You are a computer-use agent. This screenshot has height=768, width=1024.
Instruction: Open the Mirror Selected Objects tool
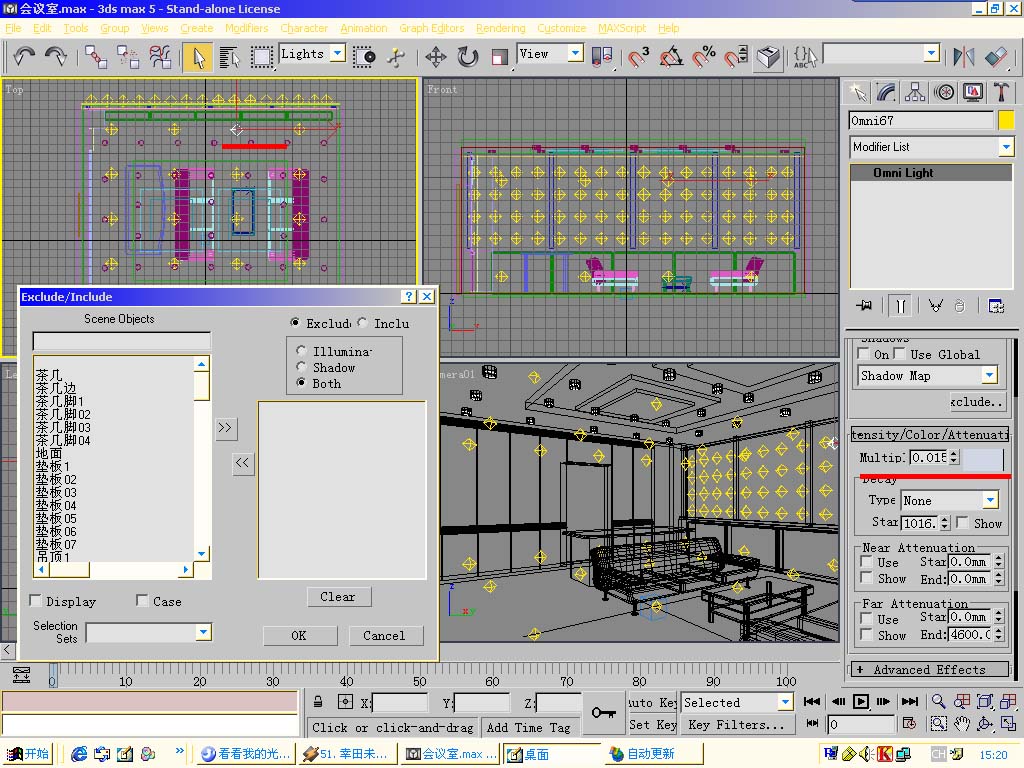coord(964,56)
